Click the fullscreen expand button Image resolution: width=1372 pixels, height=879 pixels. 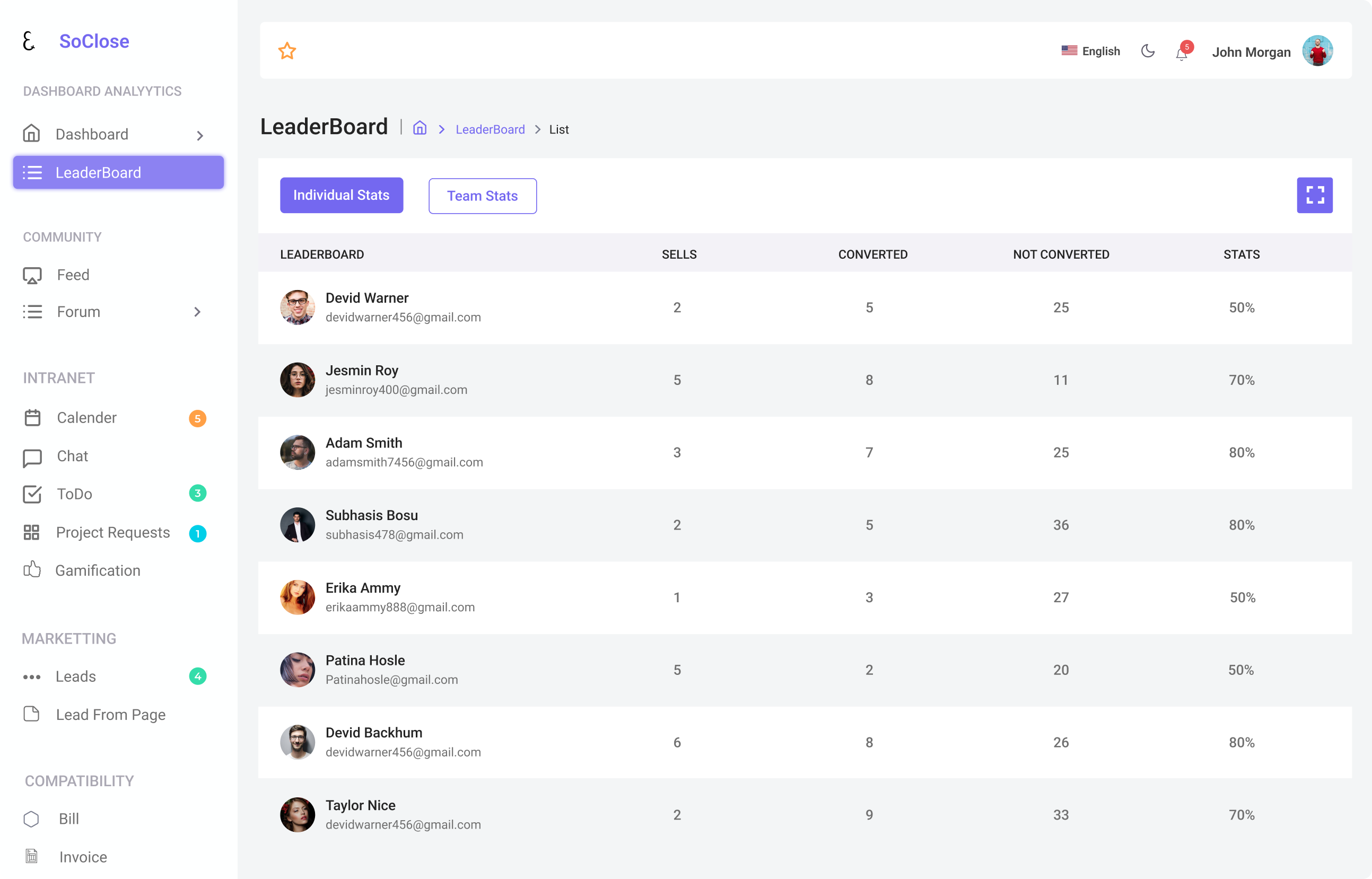click(1314, 195)
